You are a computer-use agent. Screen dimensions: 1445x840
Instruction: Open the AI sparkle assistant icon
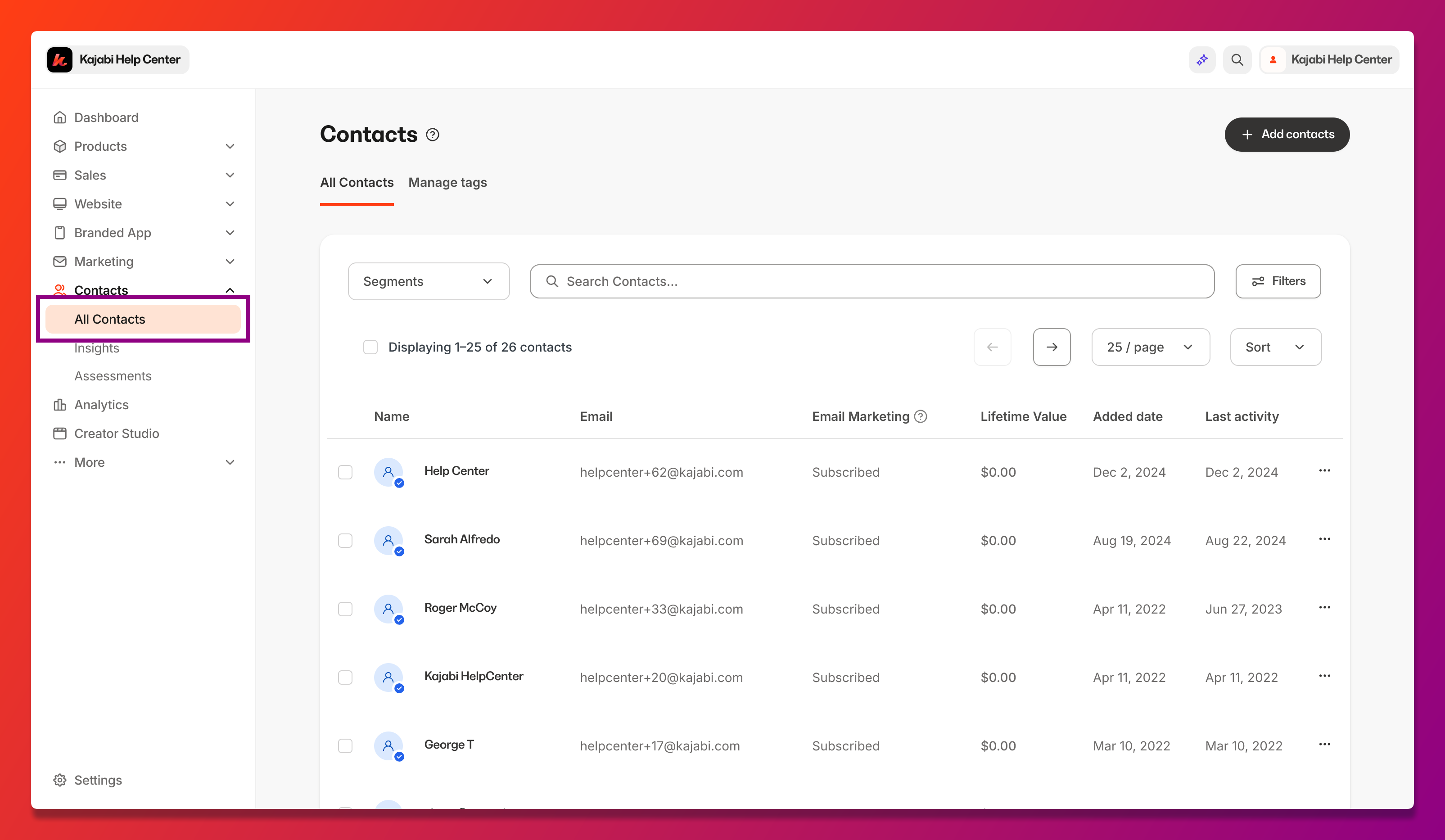(1202, 59)
